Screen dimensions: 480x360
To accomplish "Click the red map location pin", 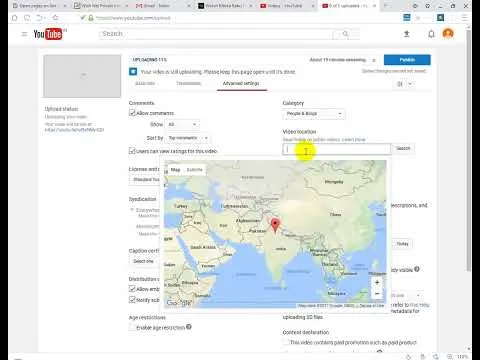I will 275,225.
